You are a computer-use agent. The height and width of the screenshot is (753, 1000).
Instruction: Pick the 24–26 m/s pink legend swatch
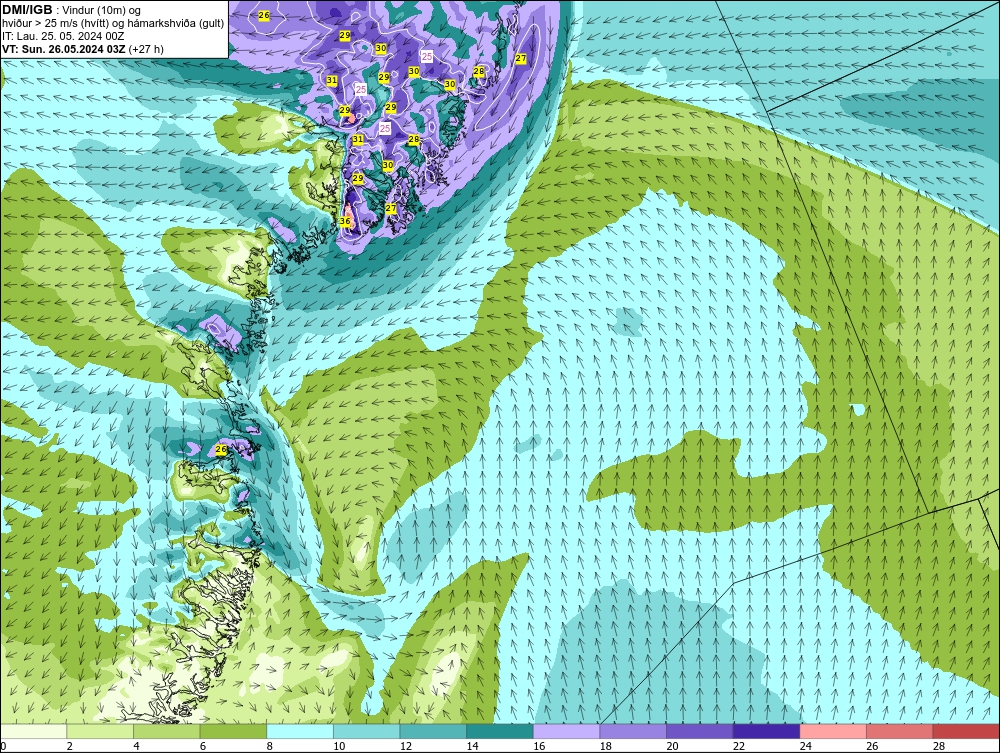(x=833, y=731)
